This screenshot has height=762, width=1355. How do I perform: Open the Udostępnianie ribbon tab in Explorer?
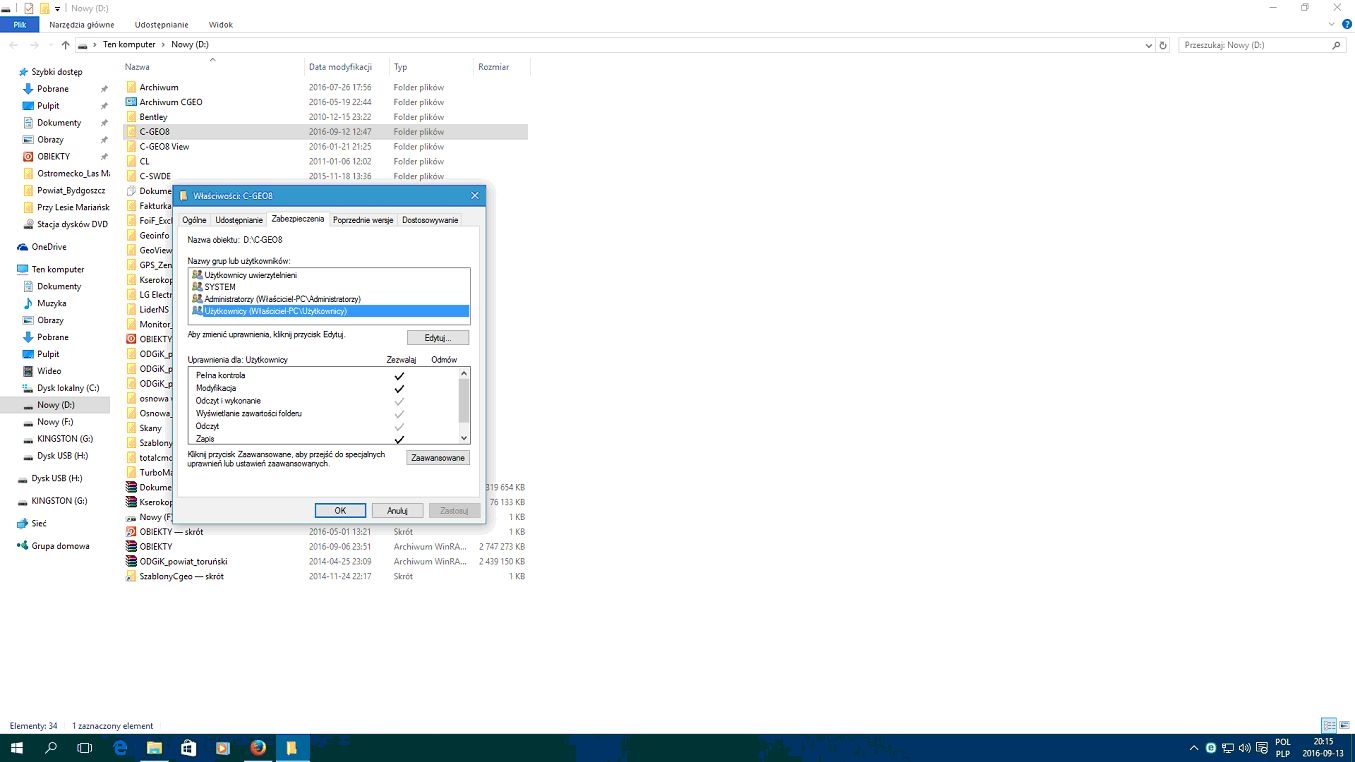tap(163, 24)
